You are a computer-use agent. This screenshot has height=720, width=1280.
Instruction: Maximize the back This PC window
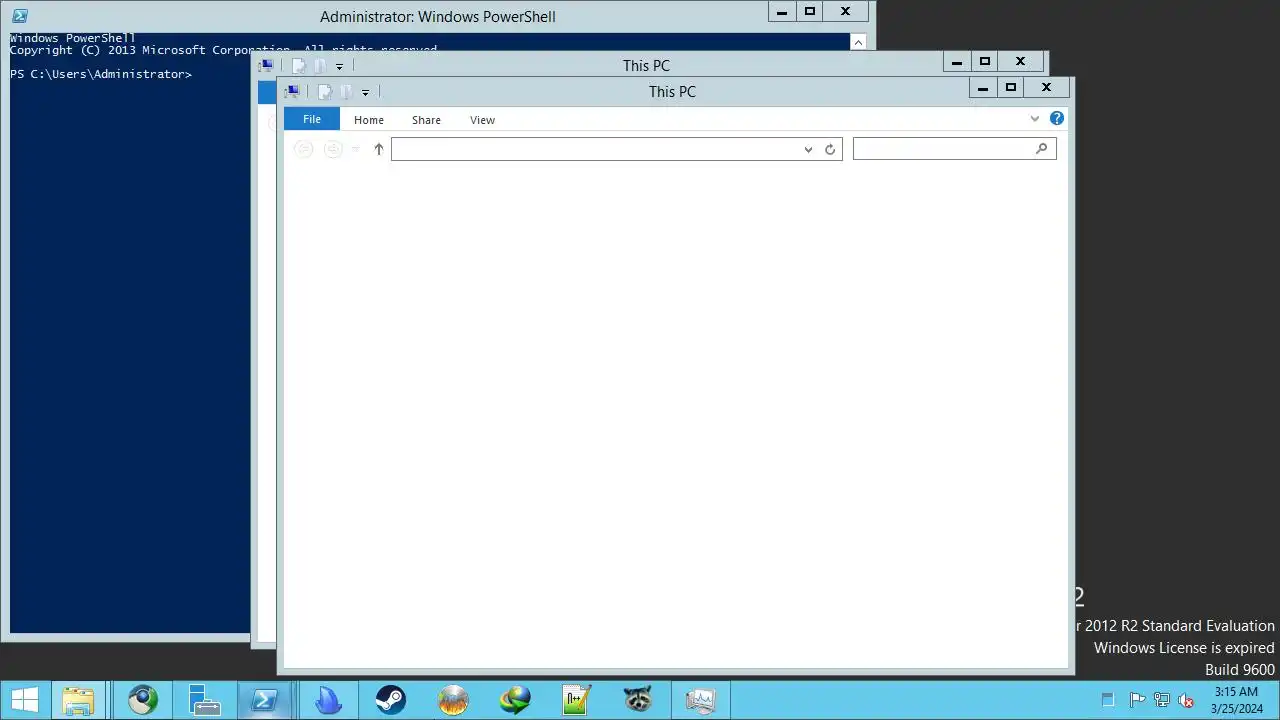click(x=985, y=62)
